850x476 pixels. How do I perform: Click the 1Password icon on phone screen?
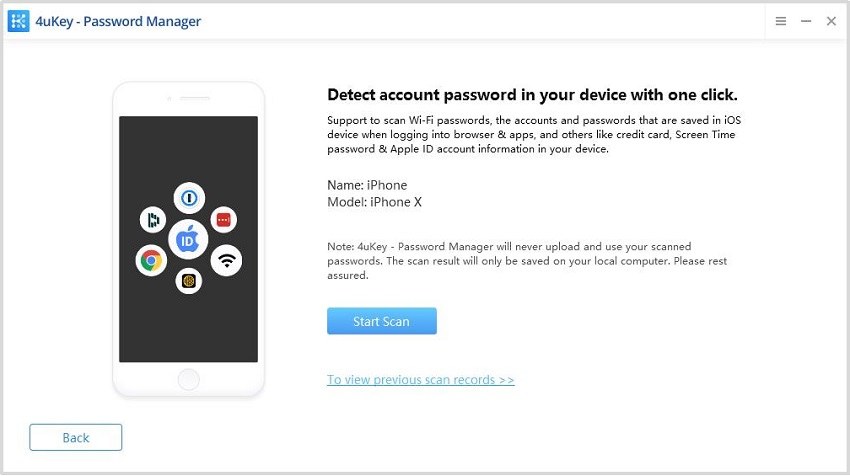(188, 198)
